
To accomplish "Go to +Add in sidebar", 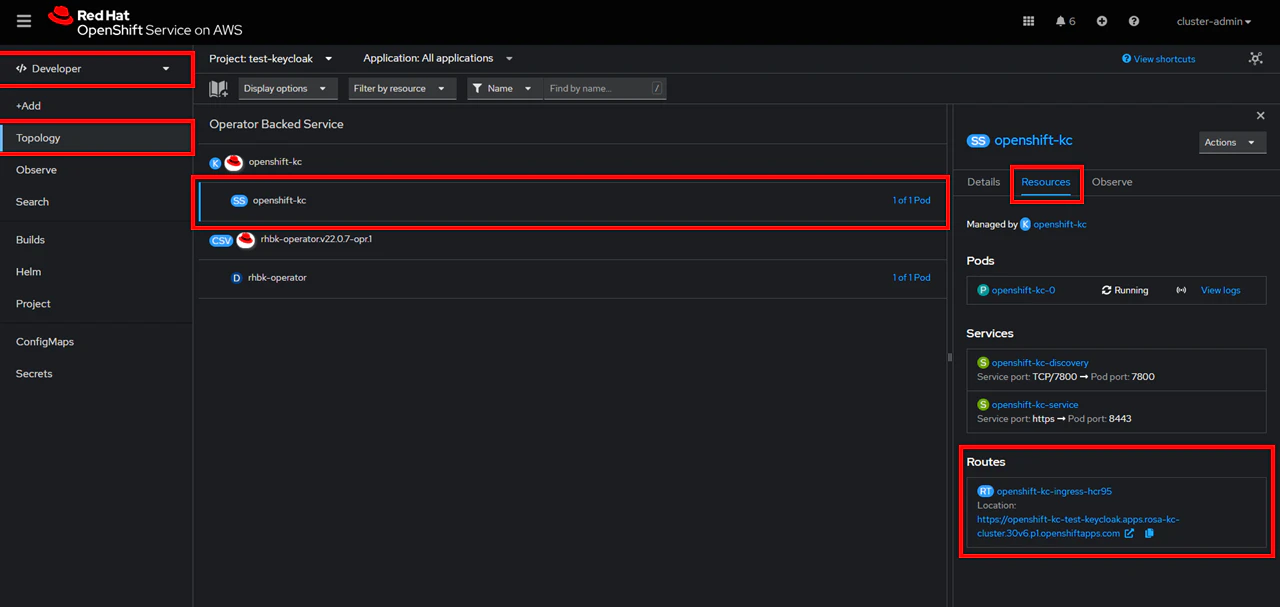I will click(96, 106).
